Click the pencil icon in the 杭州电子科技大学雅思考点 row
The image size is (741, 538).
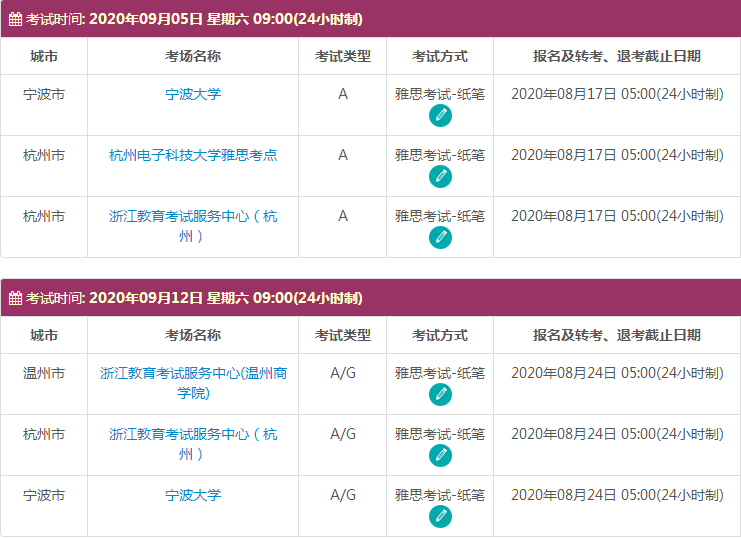(x=440, y=177)
